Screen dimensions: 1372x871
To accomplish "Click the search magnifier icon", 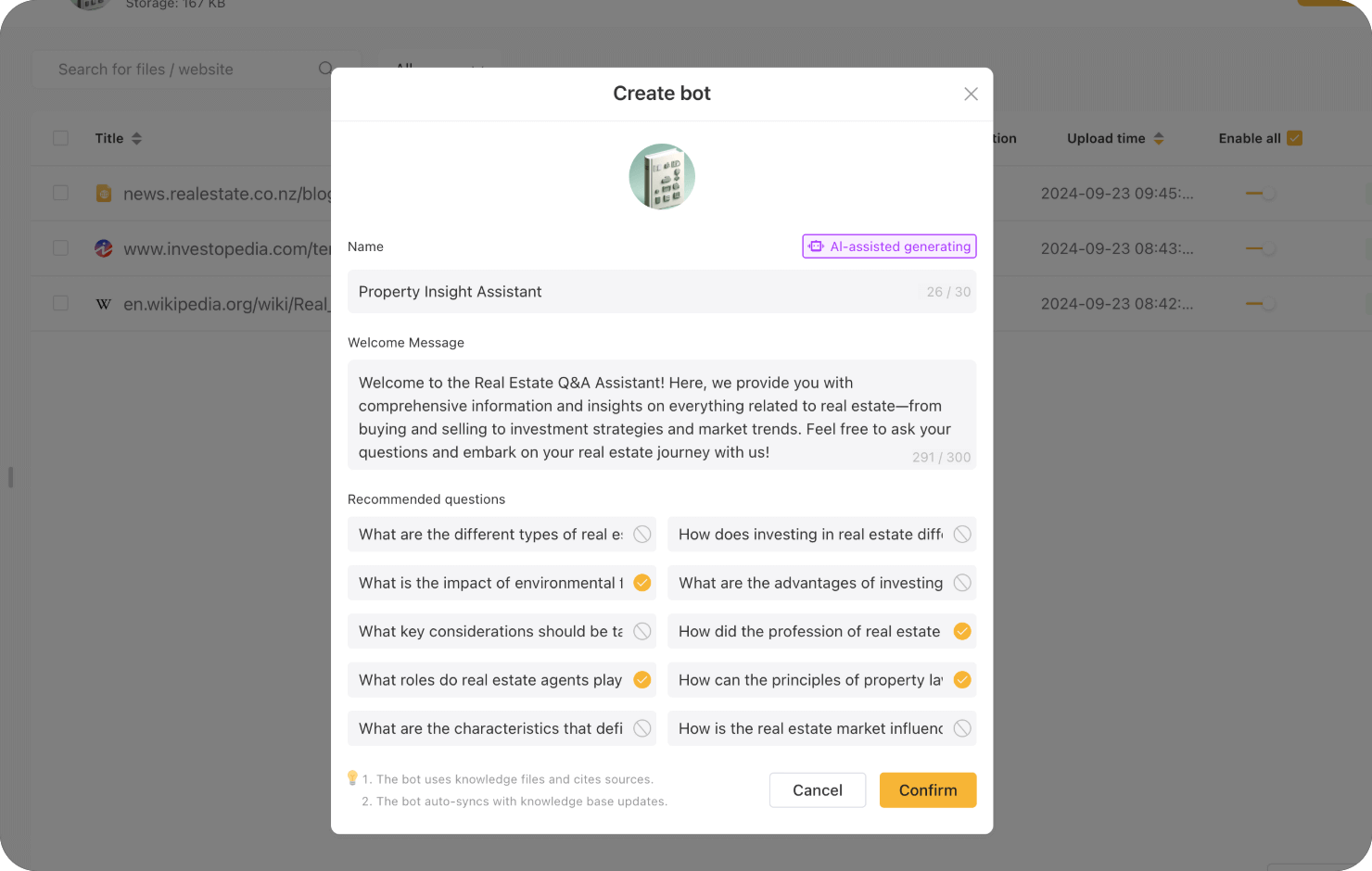I will [325, 69].
